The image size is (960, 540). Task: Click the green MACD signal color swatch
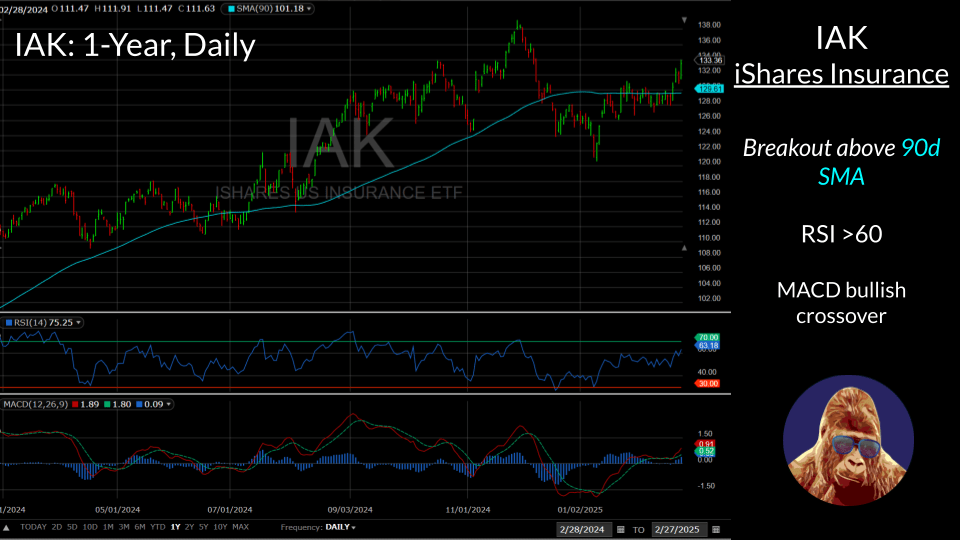point(108,404)
